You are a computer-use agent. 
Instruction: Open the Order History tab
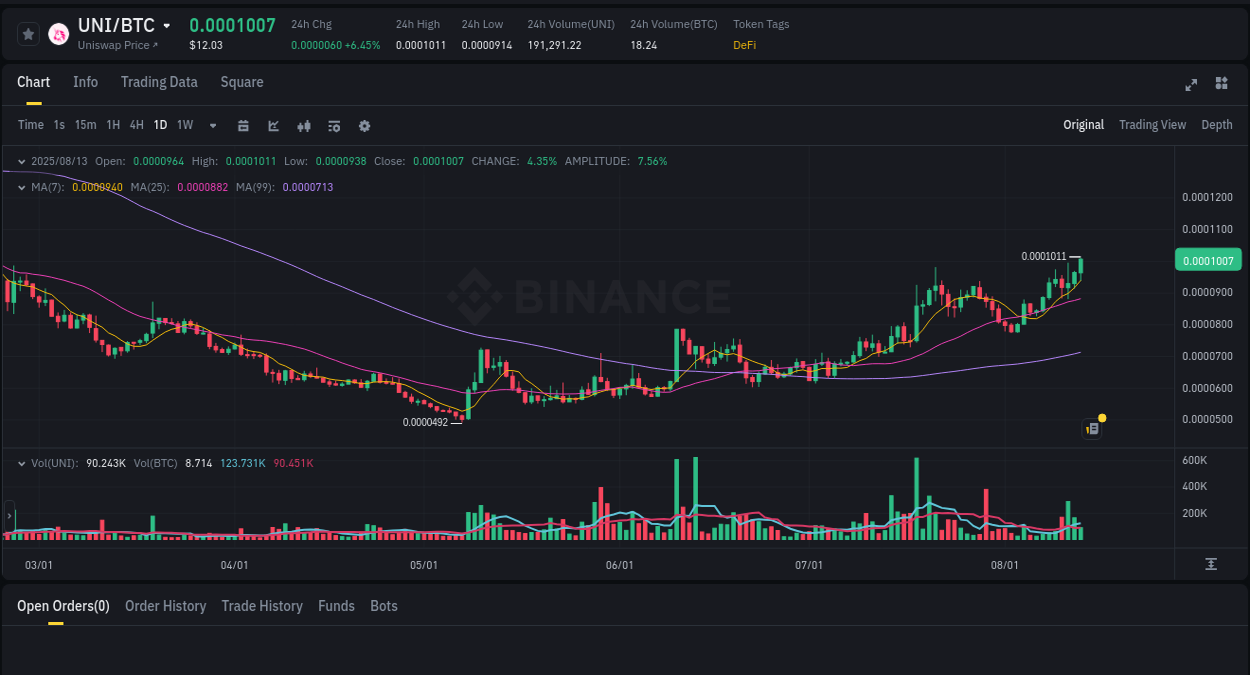coord(165,606)
